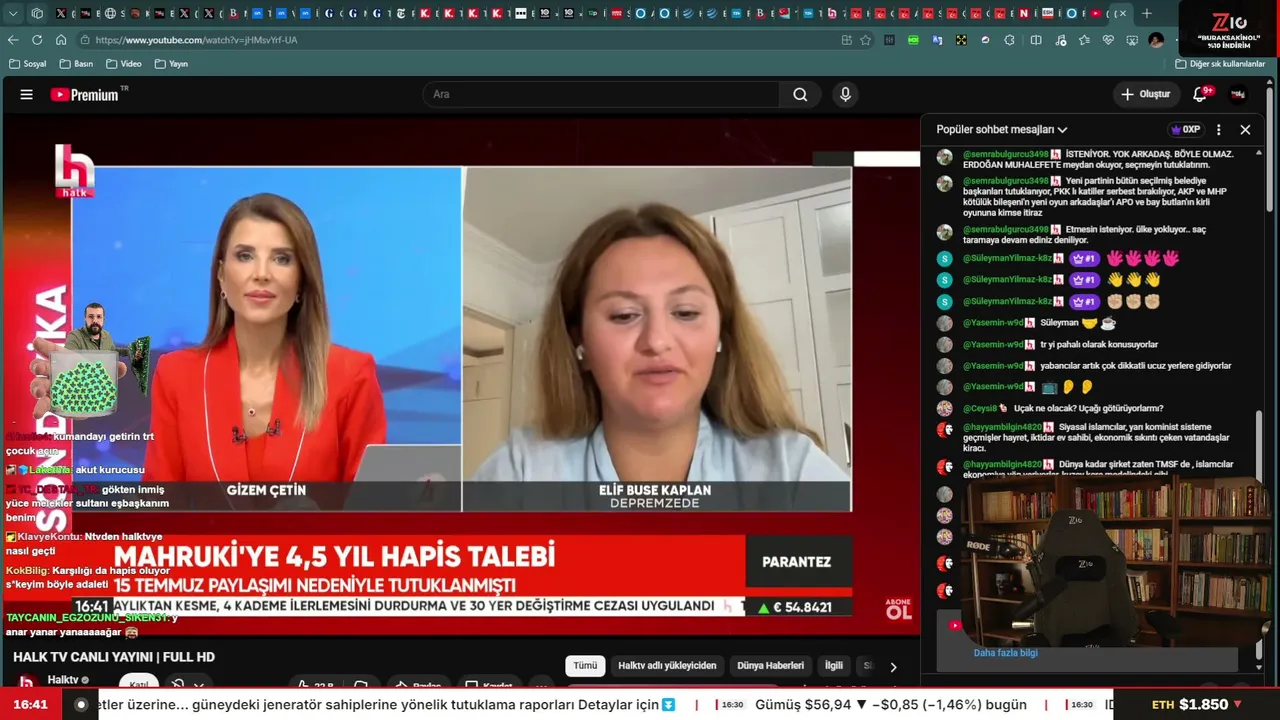Image resolution: width=1280 pixels, height=720 pixels.
Task: Open the Yayın bookmarks folder
Action: tap(172, 64)
